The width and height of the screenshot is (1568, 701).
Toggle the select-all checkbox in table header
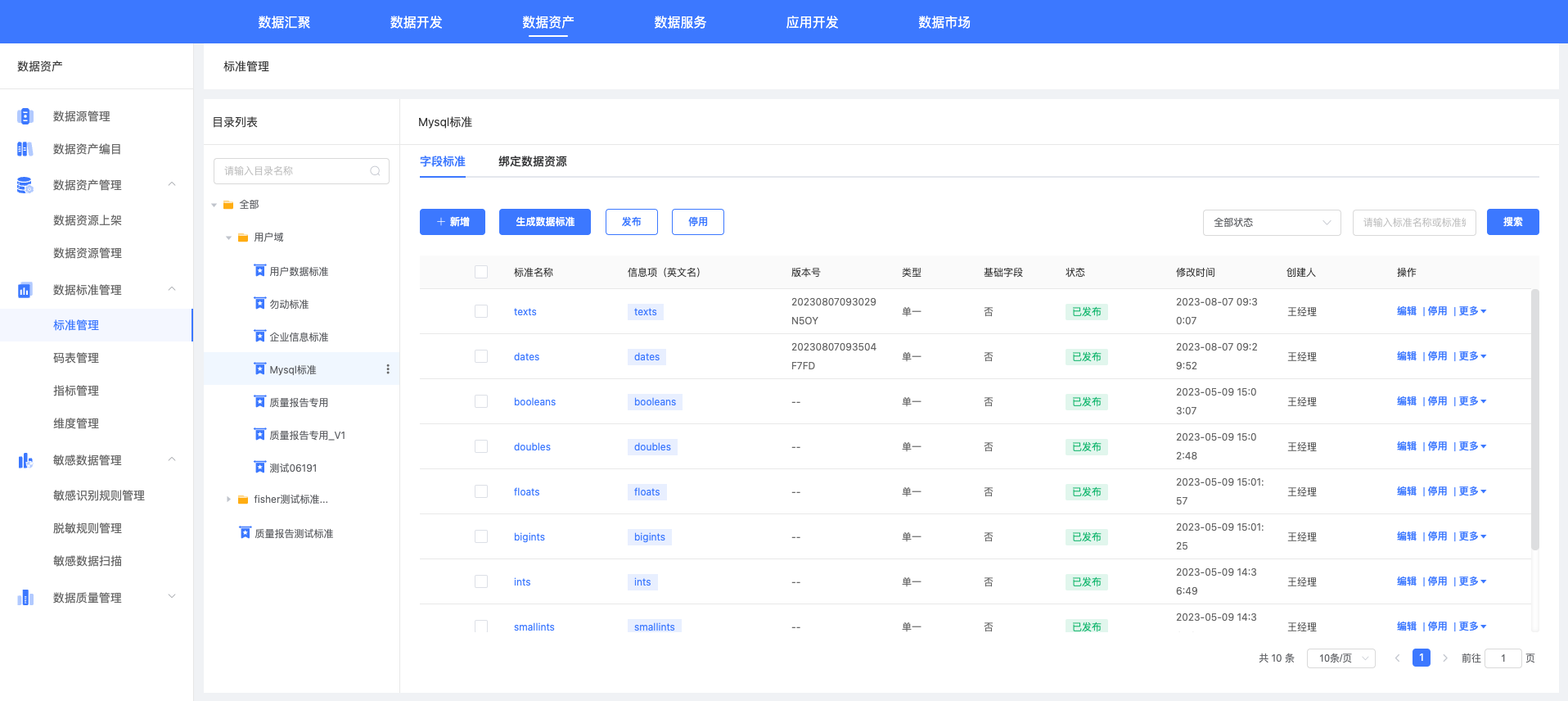tap(481, 272)
